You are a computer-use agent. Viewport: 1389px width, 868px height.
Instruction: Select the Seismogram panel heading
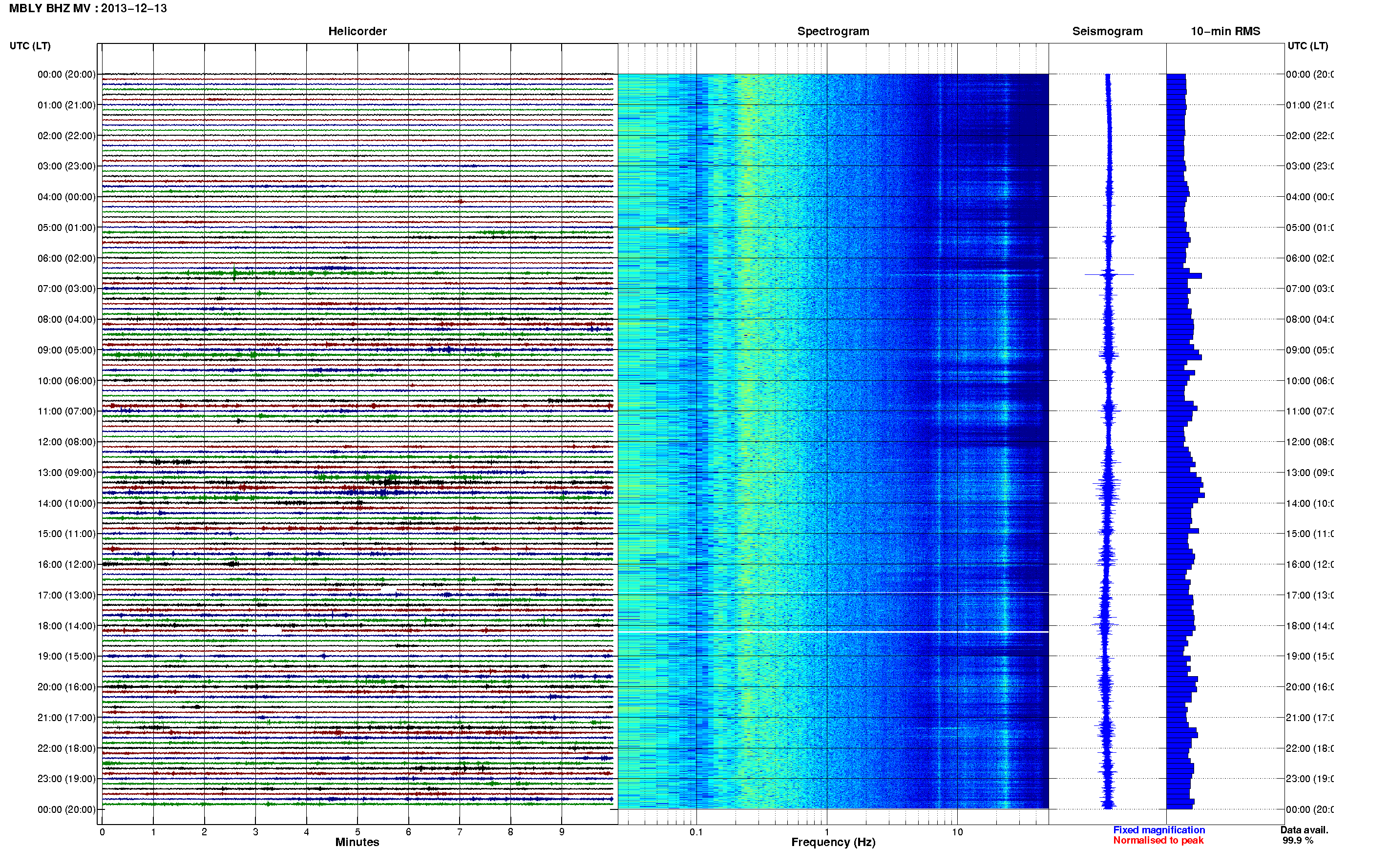tap(1107, 31)
